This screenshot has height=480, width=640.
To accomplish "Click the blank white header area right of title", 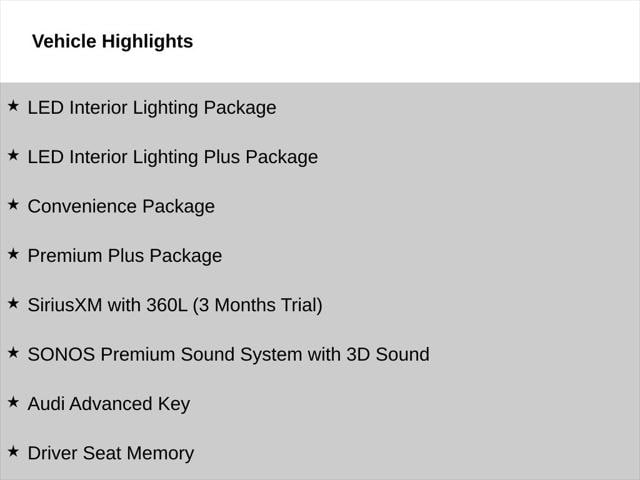I will [x=420, y=42].
